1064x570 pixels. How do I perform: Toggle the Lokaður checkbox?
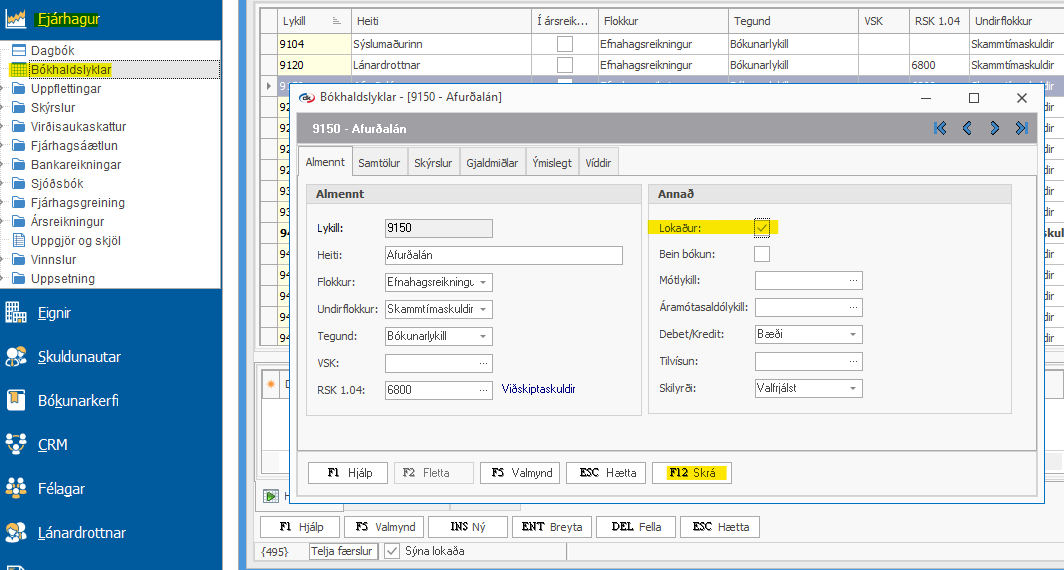(x=762, y=228)
